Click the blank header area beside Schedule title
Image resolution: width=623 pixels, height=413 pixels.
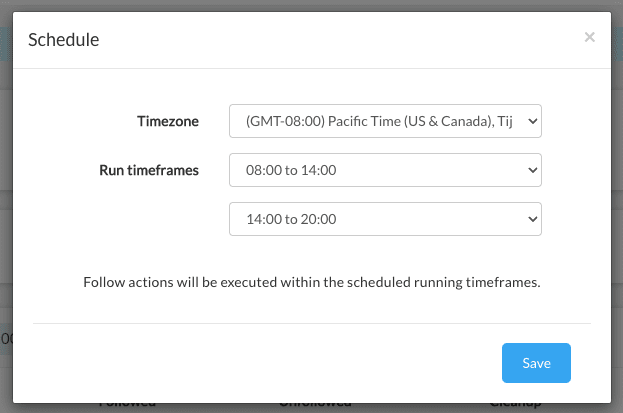point(338,40)
